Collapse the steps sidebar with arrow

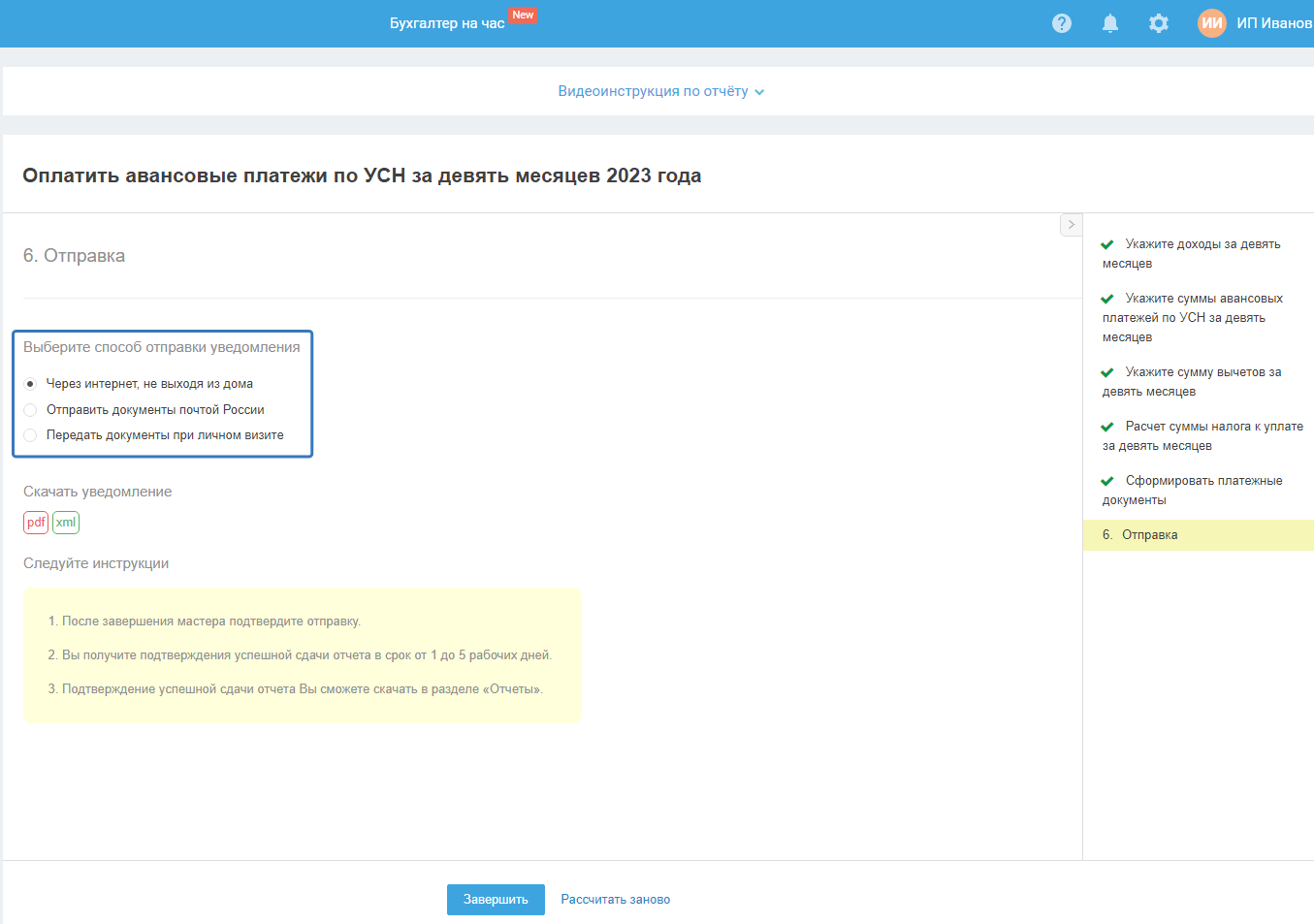point(1071,225)
